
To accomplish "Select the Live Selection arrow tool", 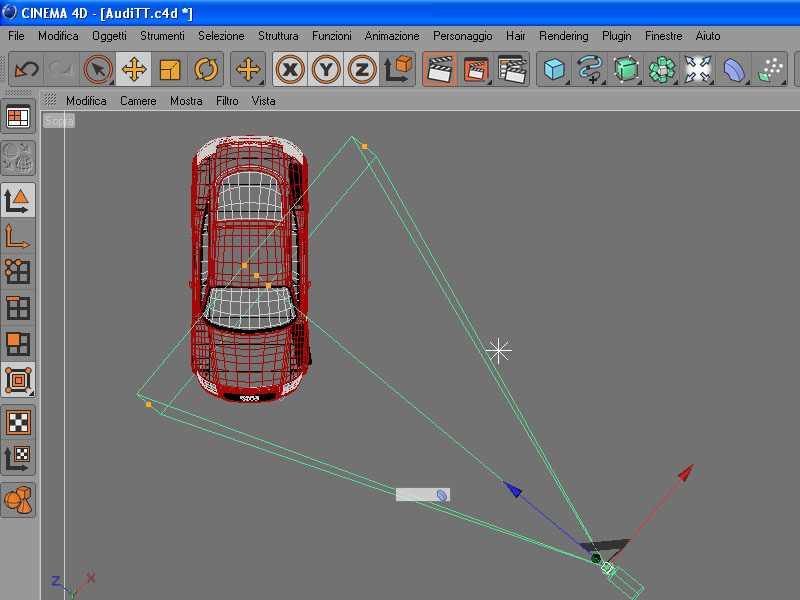I will tap(97, 69).
